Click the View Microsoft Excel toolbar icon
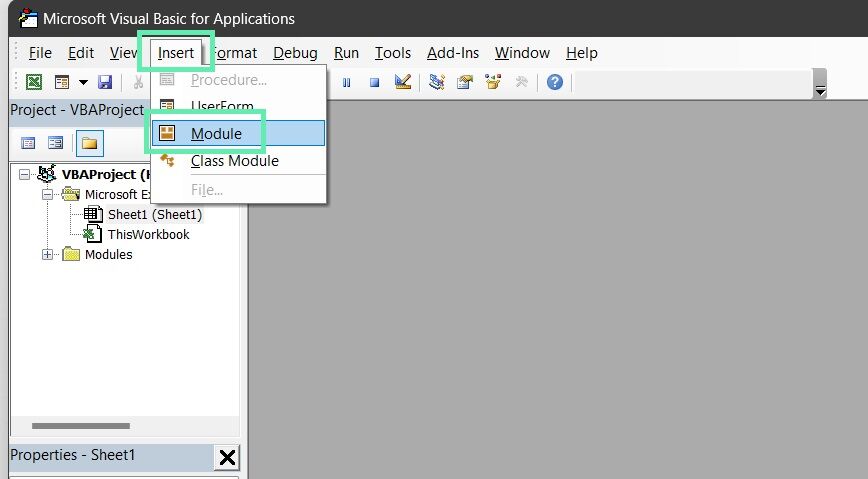The height and width of the screenshot is (479, 868). pos(34,82)
